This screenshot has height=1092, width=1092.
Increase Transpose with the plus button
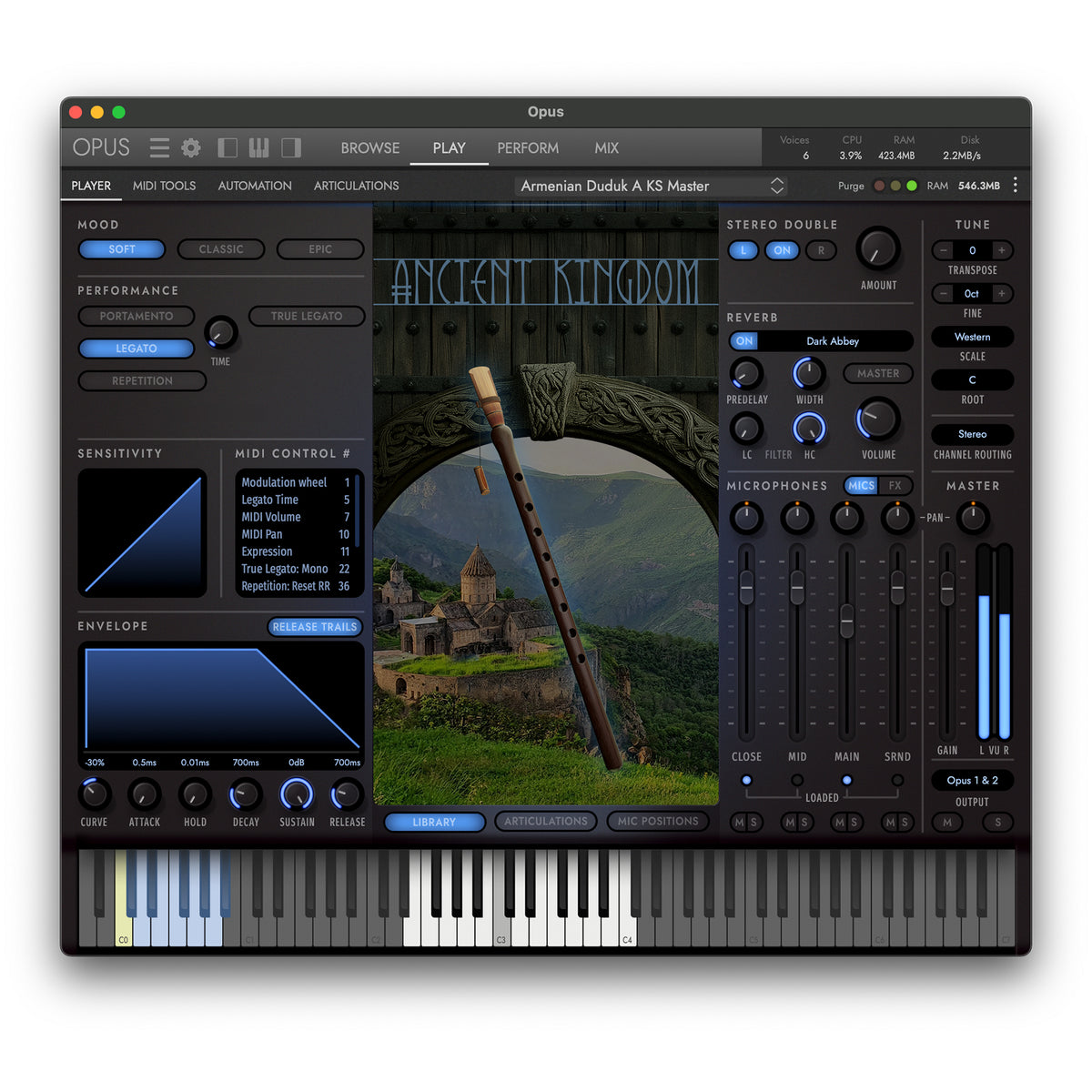coord(1002,250)
